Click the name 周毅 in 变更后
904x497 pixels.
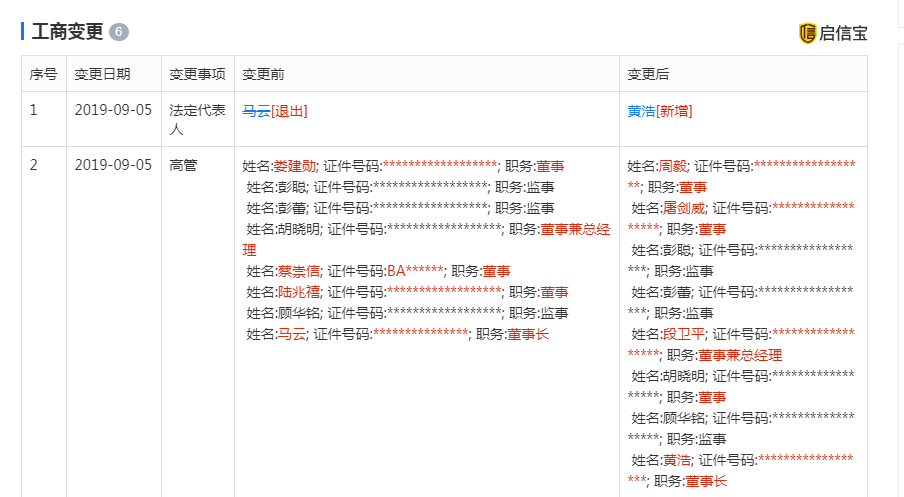672,165
